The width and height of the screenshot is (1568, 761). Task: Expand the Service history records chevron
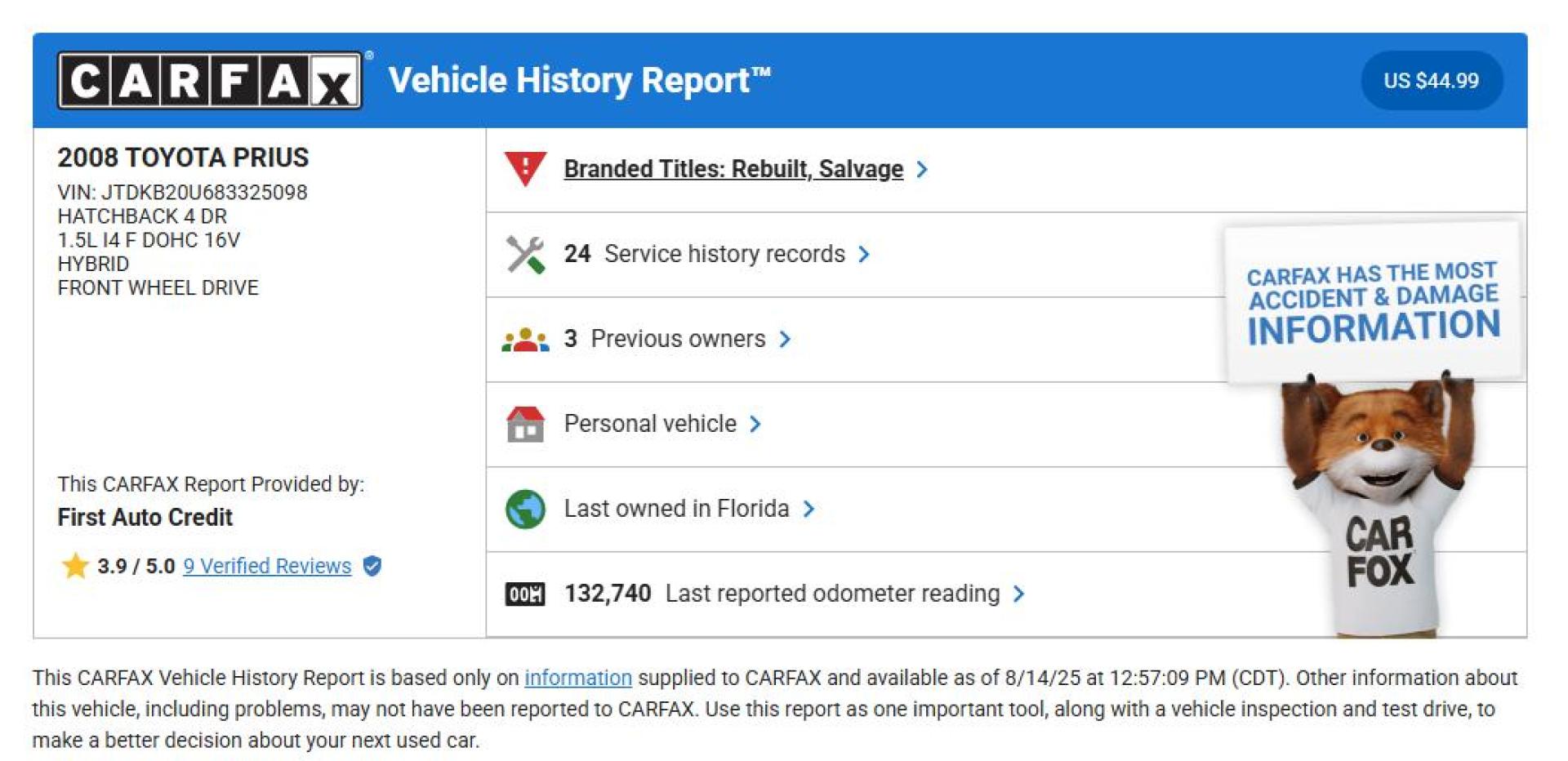coord(864,254)
